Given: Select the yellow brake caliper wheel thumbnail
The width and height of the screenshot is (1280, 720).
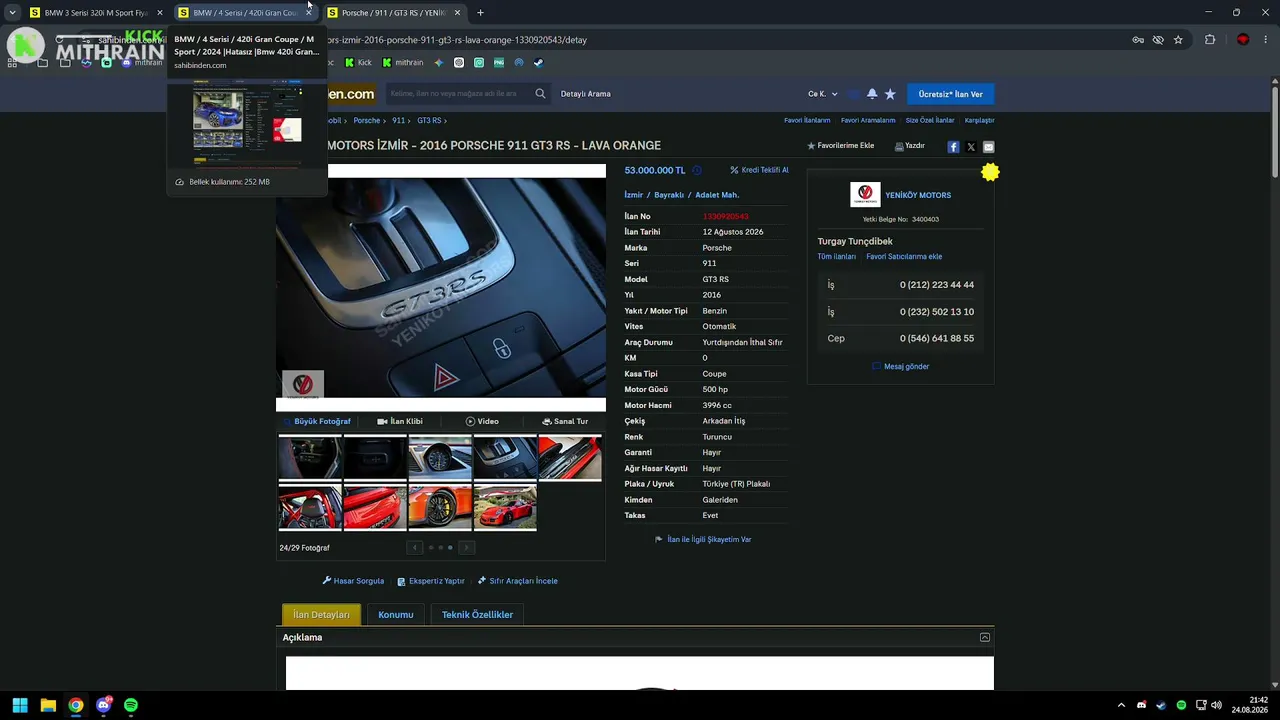Looking at the screenshot, I should [440, 508].
